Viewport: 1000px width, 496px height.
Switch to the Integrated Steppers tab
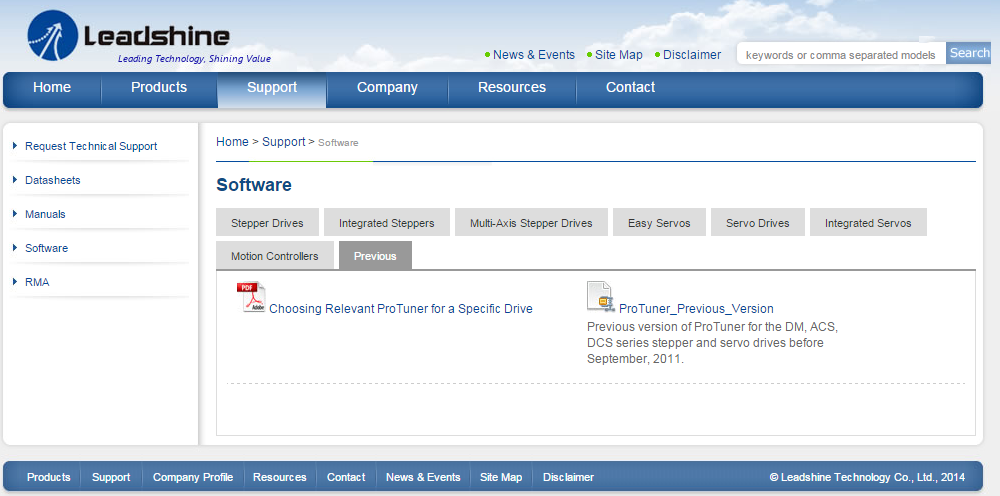click(x=386, y=222)
